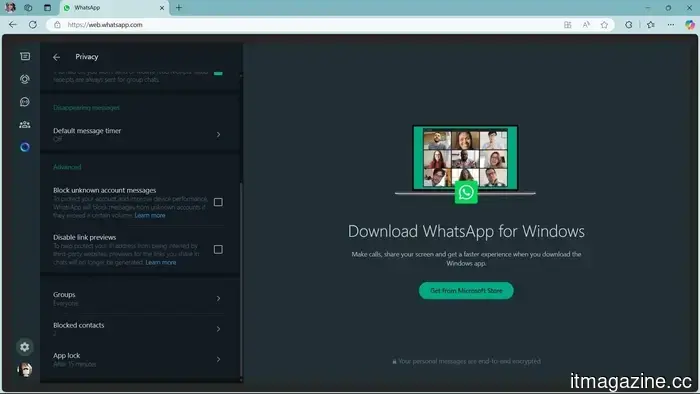Add page to favorites star

coord(604,25)
